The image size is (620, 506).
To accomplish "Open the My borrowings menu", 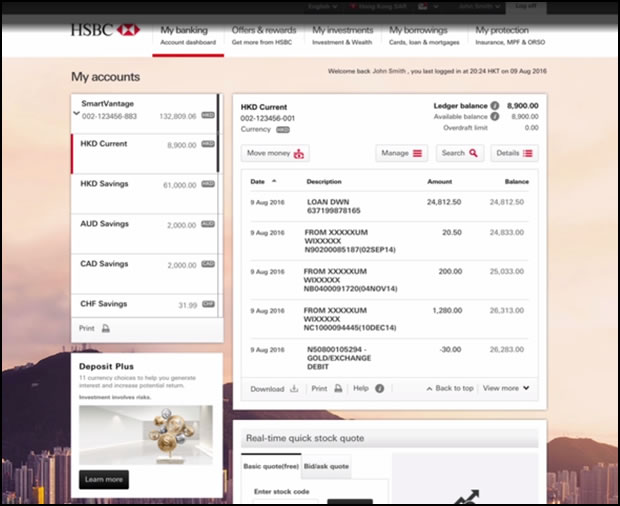I will (424, 36).
